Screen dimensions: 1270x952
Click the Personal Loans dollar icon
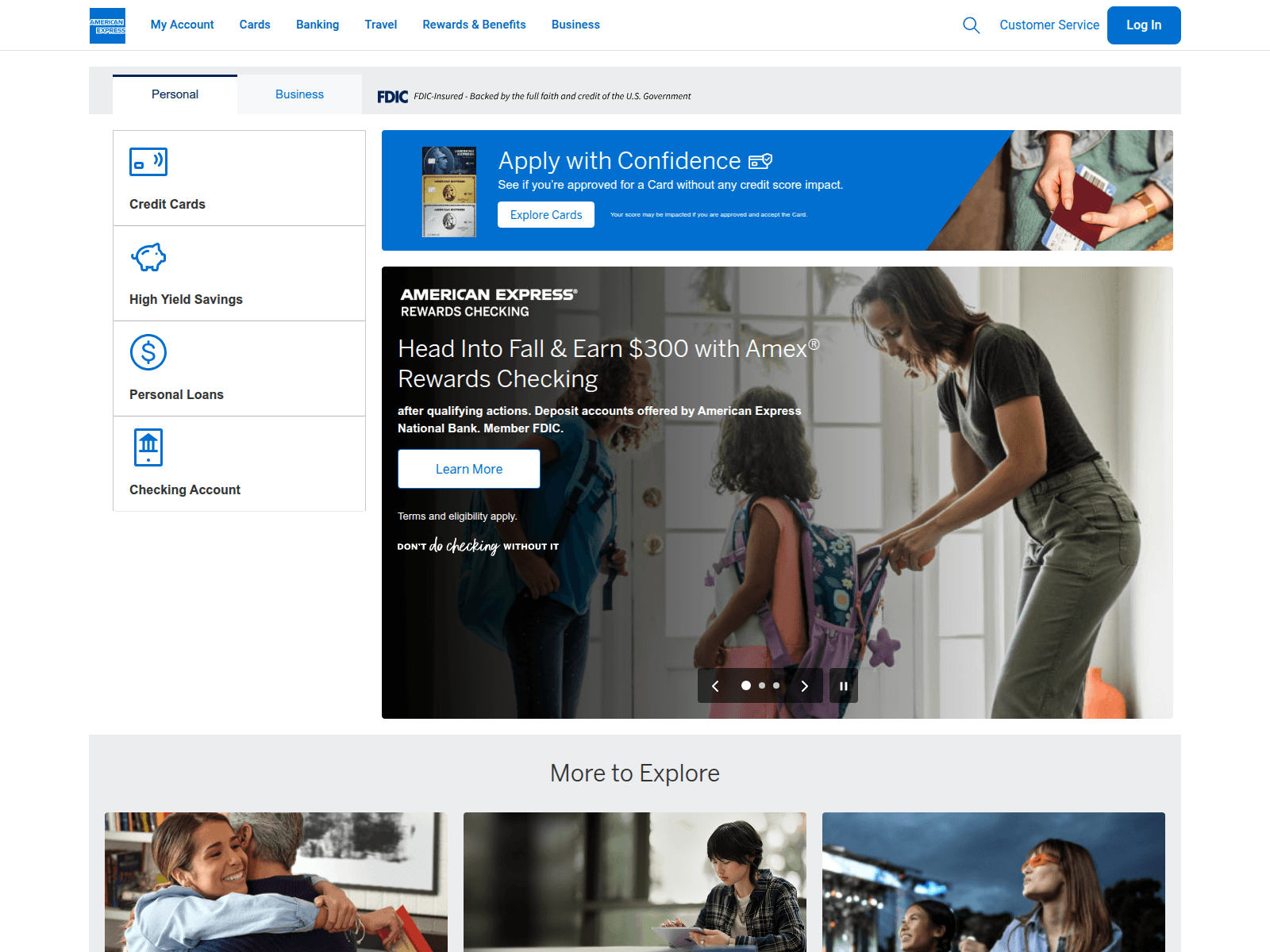tap(148, 352)
